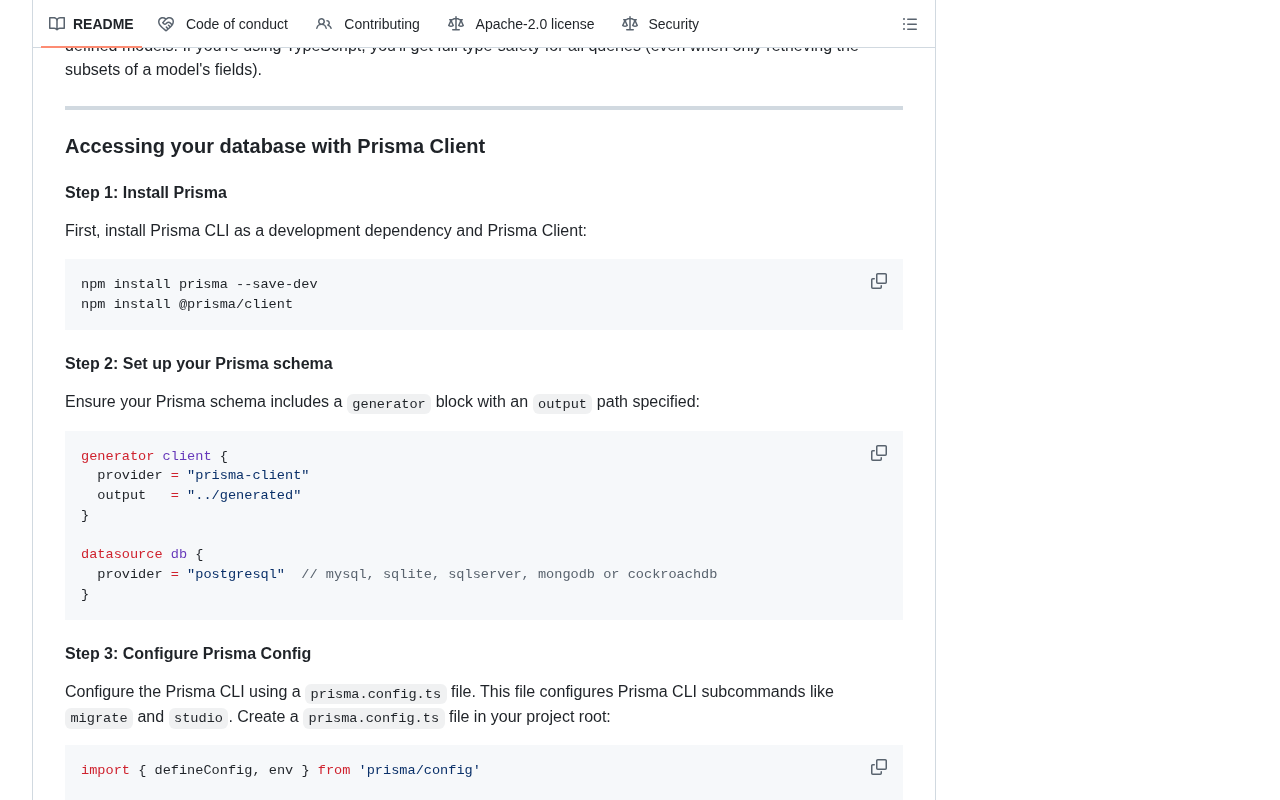The width and height of the screenshot is (1280, 800).
Task: Click the 'npm install prisma --save-dev' line
Action: (x=199, y=285)
